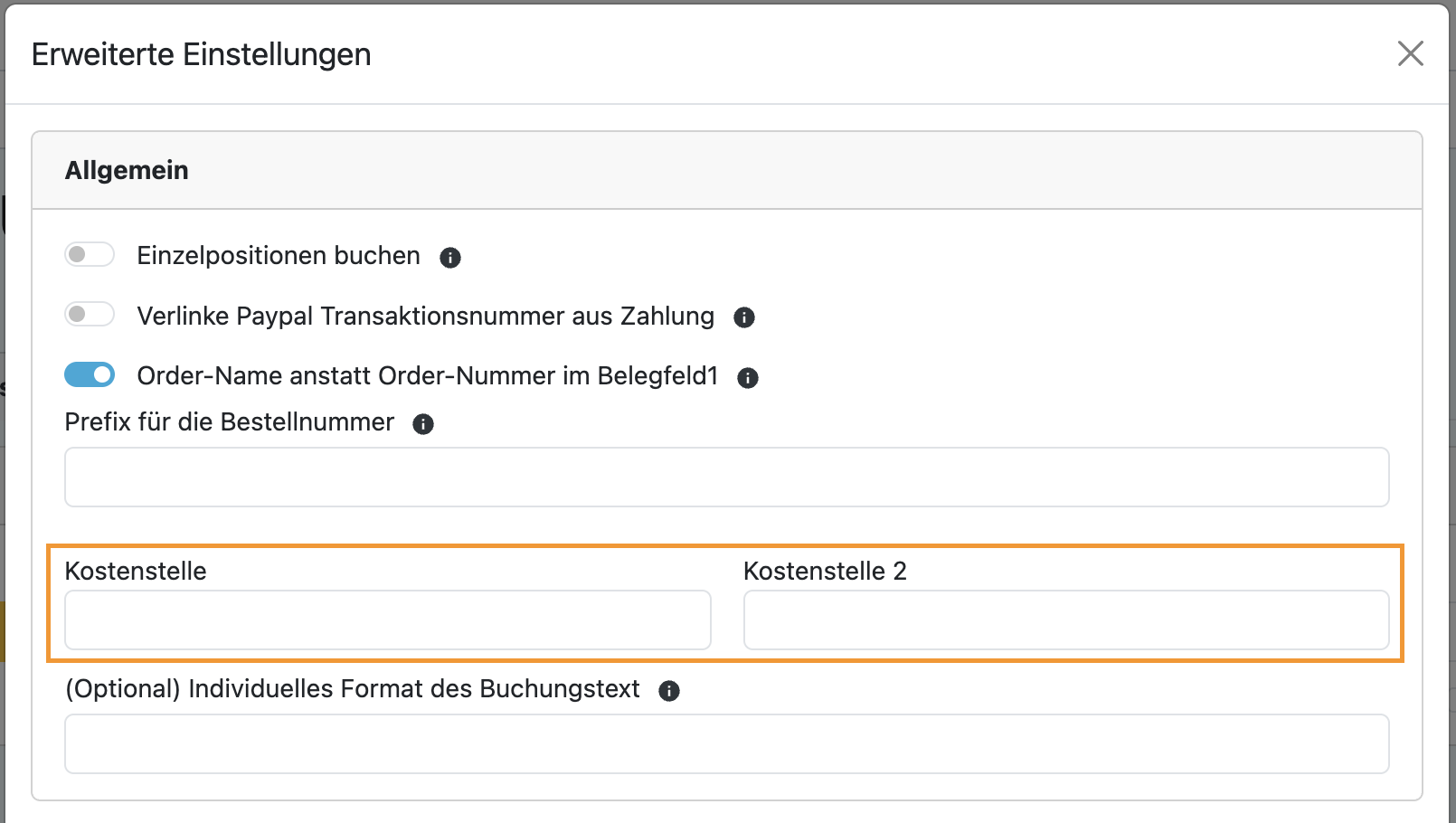Viewport: 1456px width, 823px height.
Task: Close the Erweiterte Einstellungen dialog
Action: [1410, 53]
